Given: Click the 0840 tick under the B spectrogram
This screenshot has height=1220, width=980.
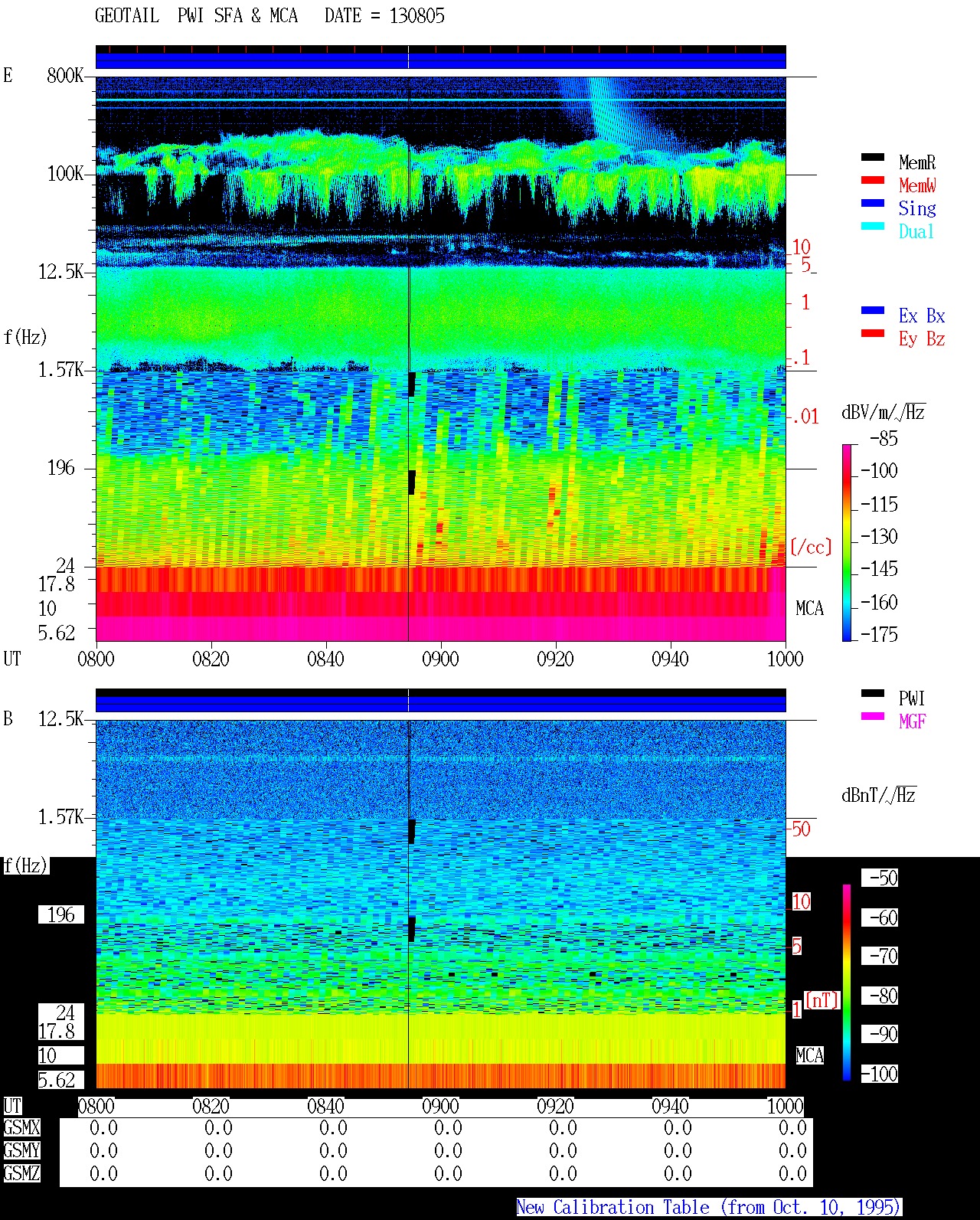Looking at the screenshot, I should (325, 1106).
